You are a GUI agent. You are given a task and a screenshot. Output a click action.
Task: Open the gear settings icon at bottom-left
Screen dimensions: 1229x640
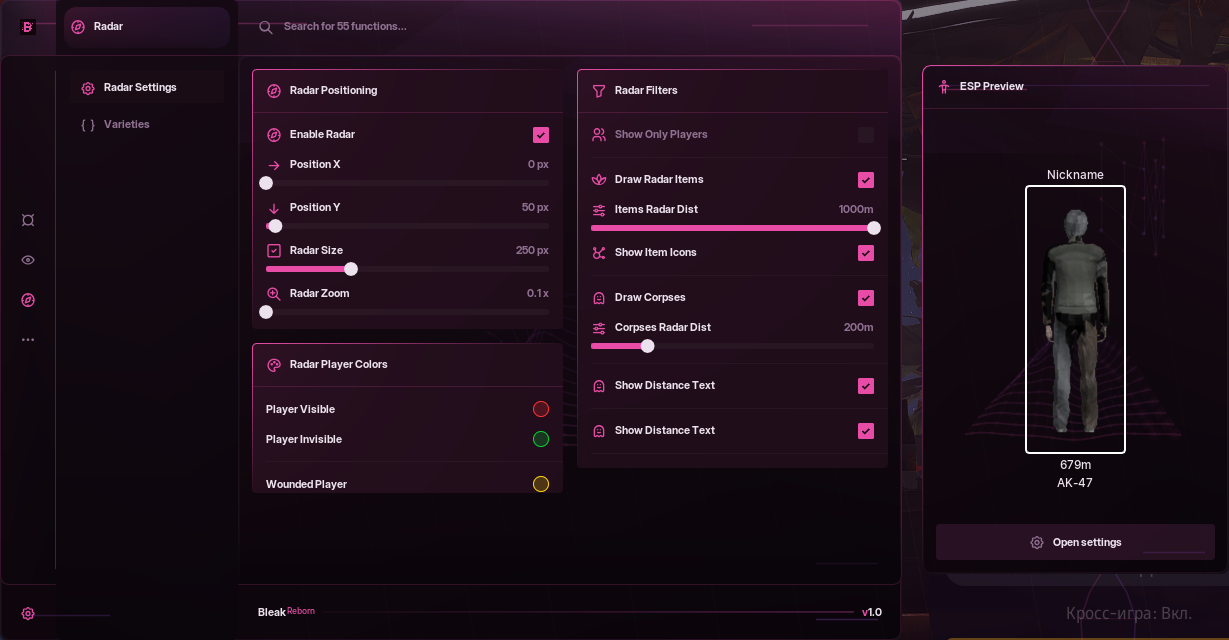[28, 614]
